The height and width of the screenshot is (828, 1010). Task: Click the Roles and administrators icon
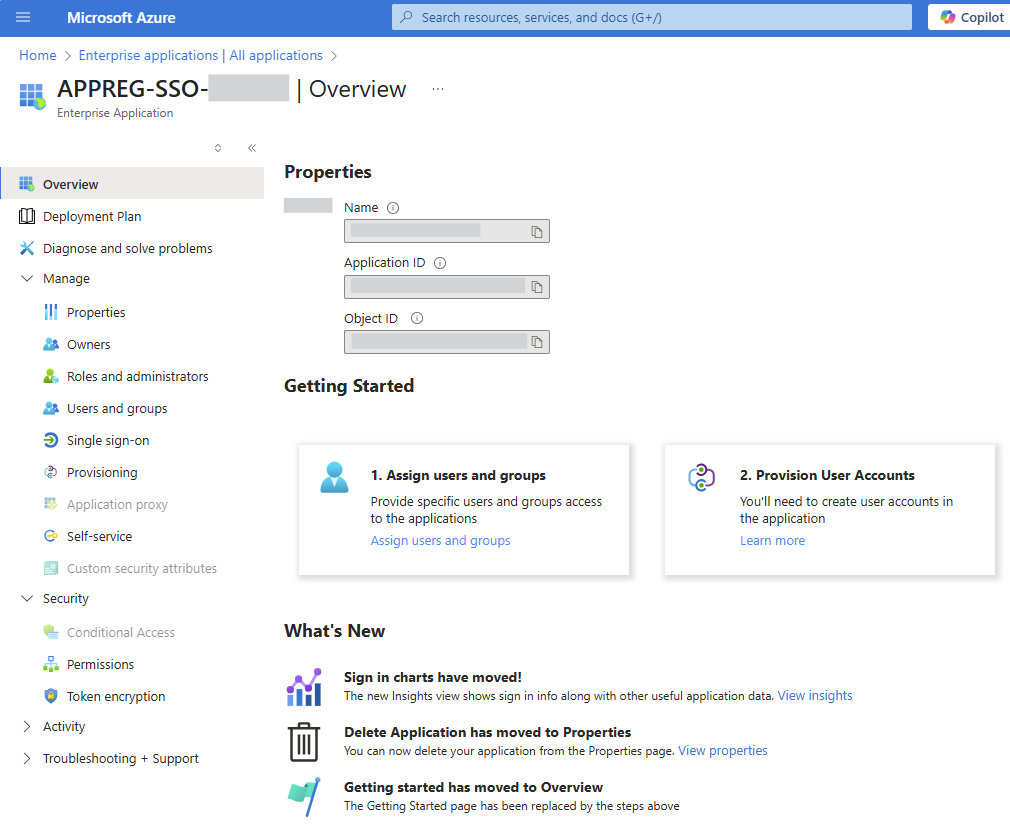coord(51,376)
